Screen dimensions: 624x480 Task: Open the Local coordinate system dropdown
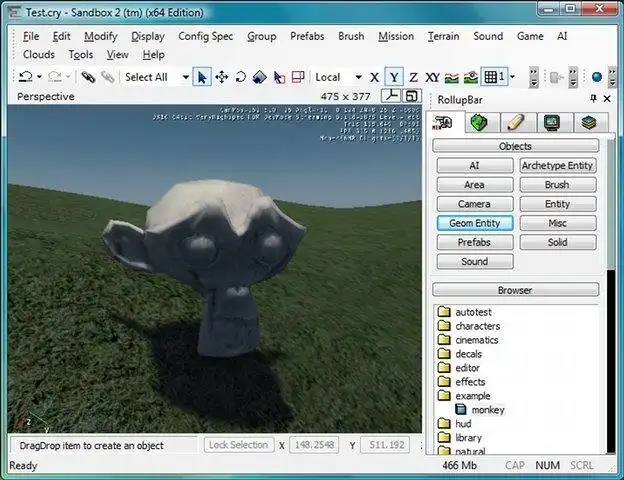359,77
